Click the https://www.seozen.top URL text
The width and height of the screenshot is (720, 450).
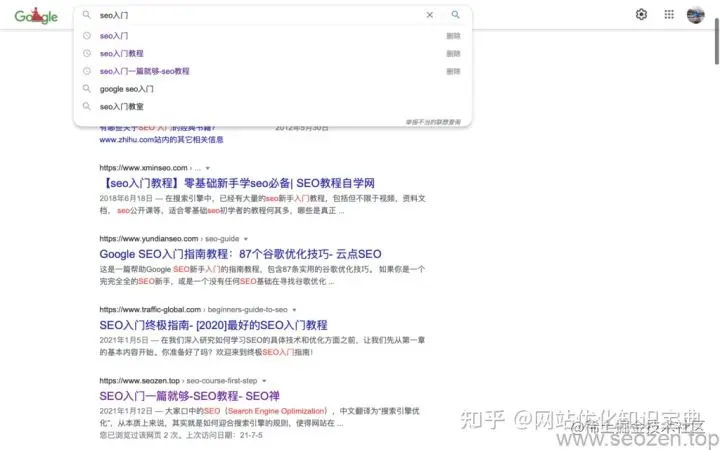point(139,381)
